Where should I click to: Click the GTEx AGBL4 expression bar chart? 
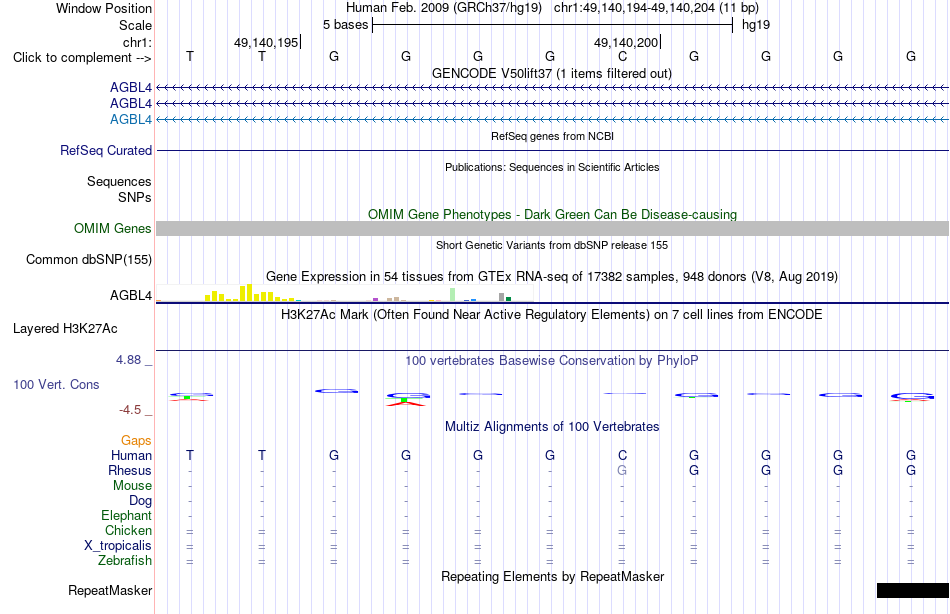pos(345,293)
